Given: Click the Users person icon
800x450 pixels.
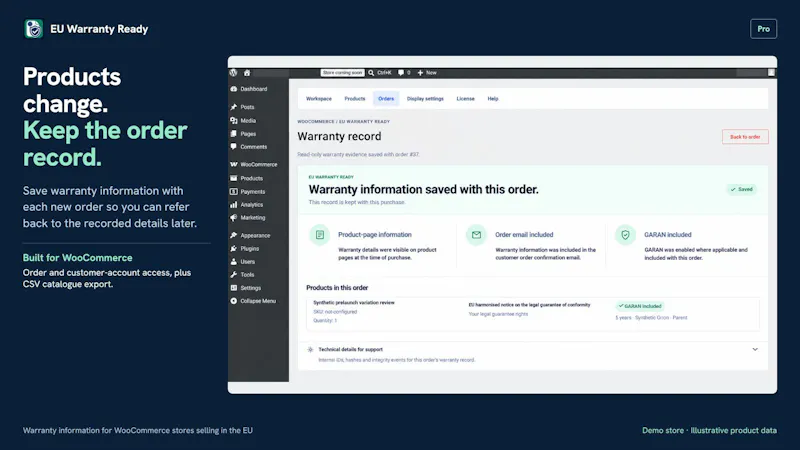Looking at the screenshot, I should click(234, 261).
